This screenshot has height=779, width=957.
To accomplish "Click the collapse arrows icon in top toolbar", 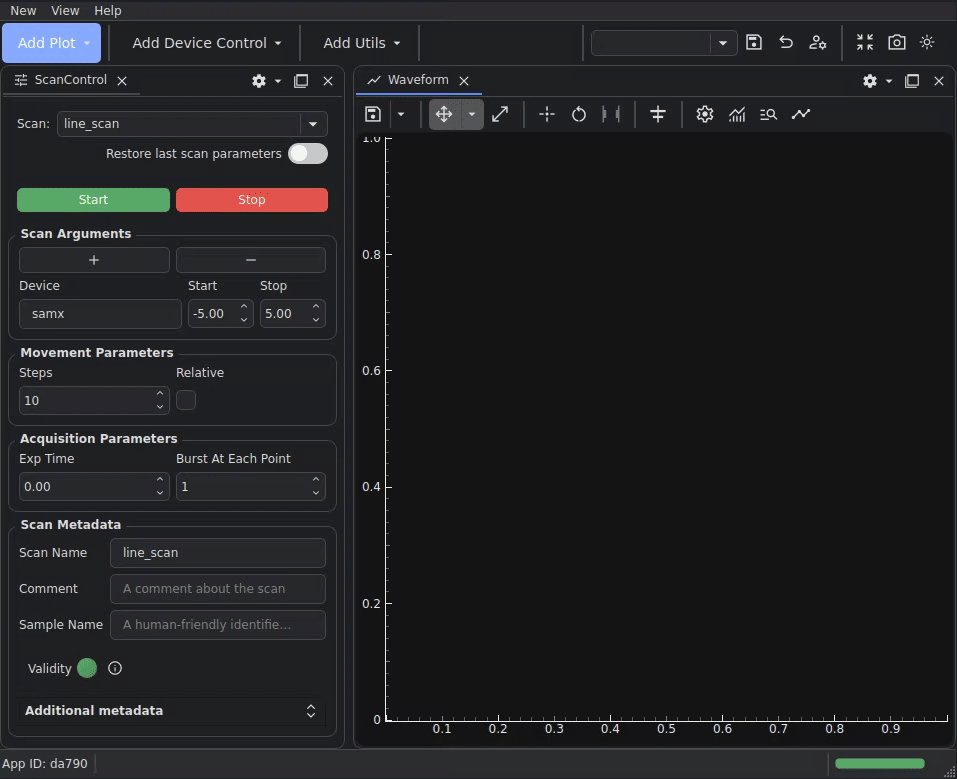I will [x=865, y=42].
